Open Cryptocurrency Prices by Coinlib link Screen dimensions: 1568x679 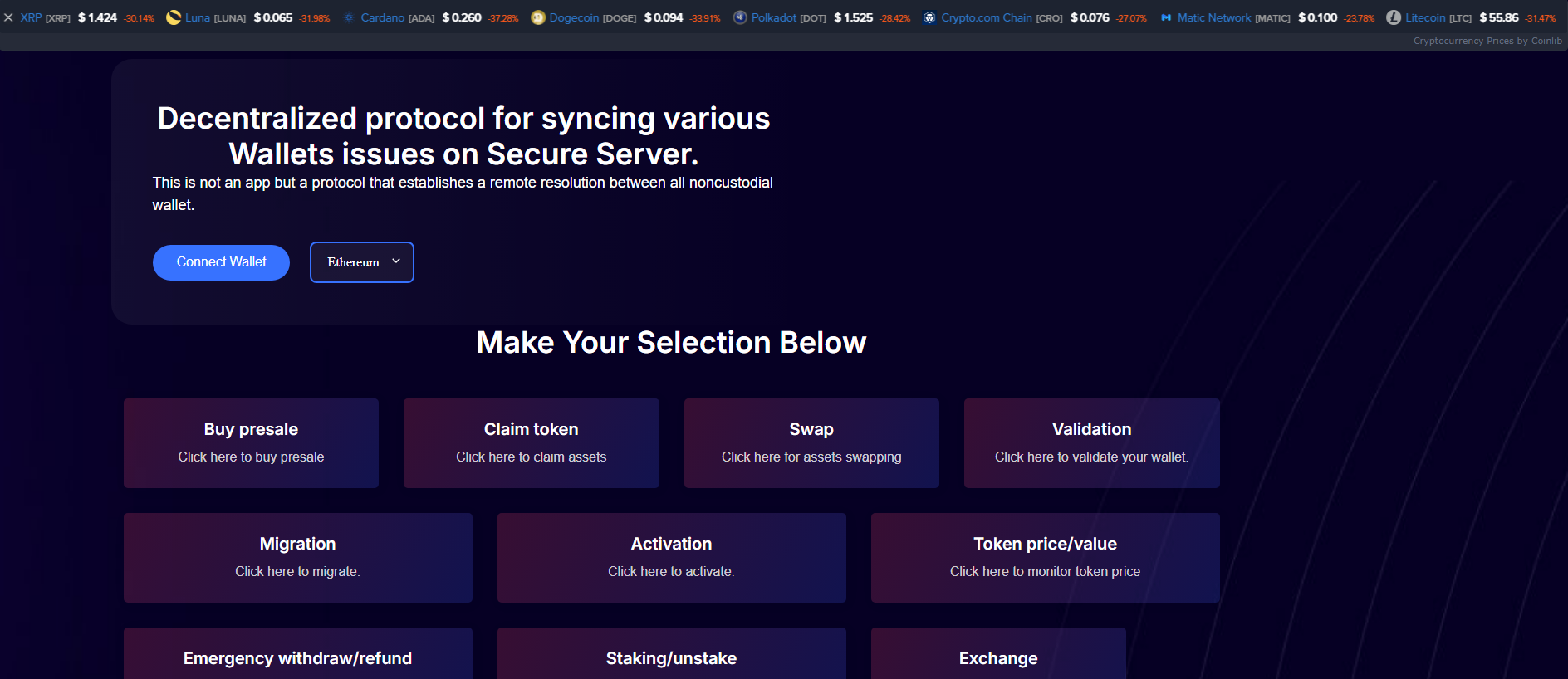point(1487,41)
